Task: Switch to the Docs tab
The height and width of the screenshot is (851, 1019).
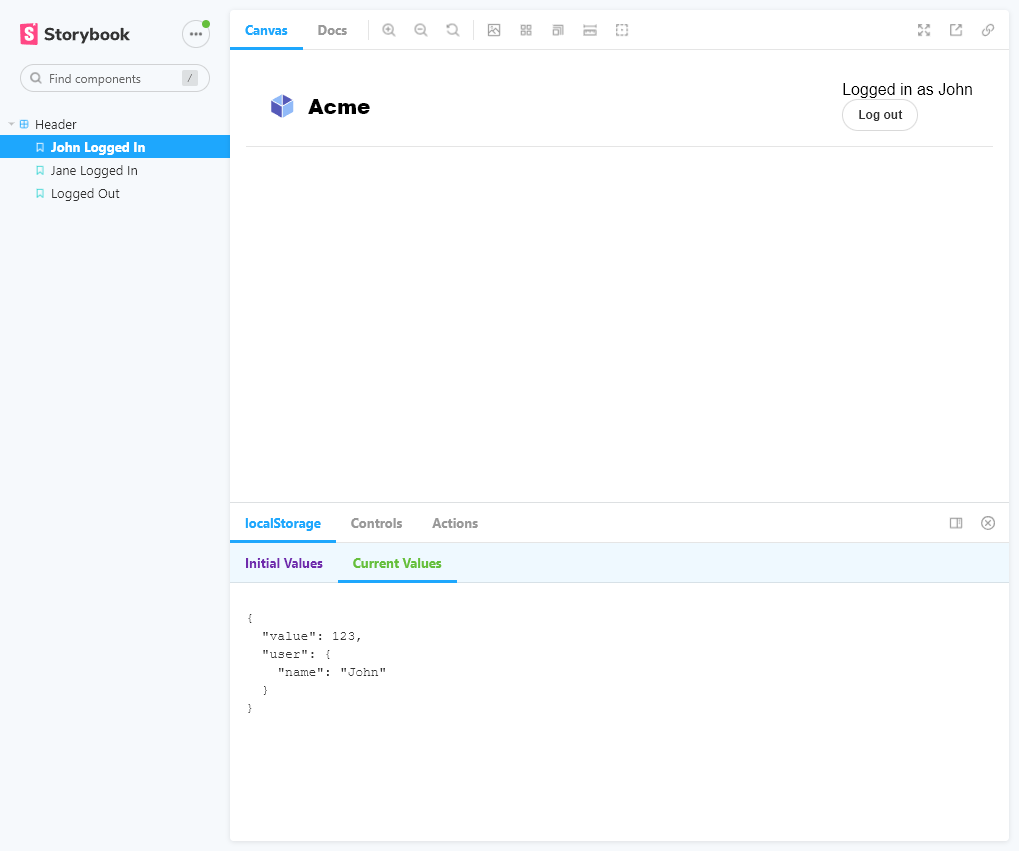Action: pos(332,30)
